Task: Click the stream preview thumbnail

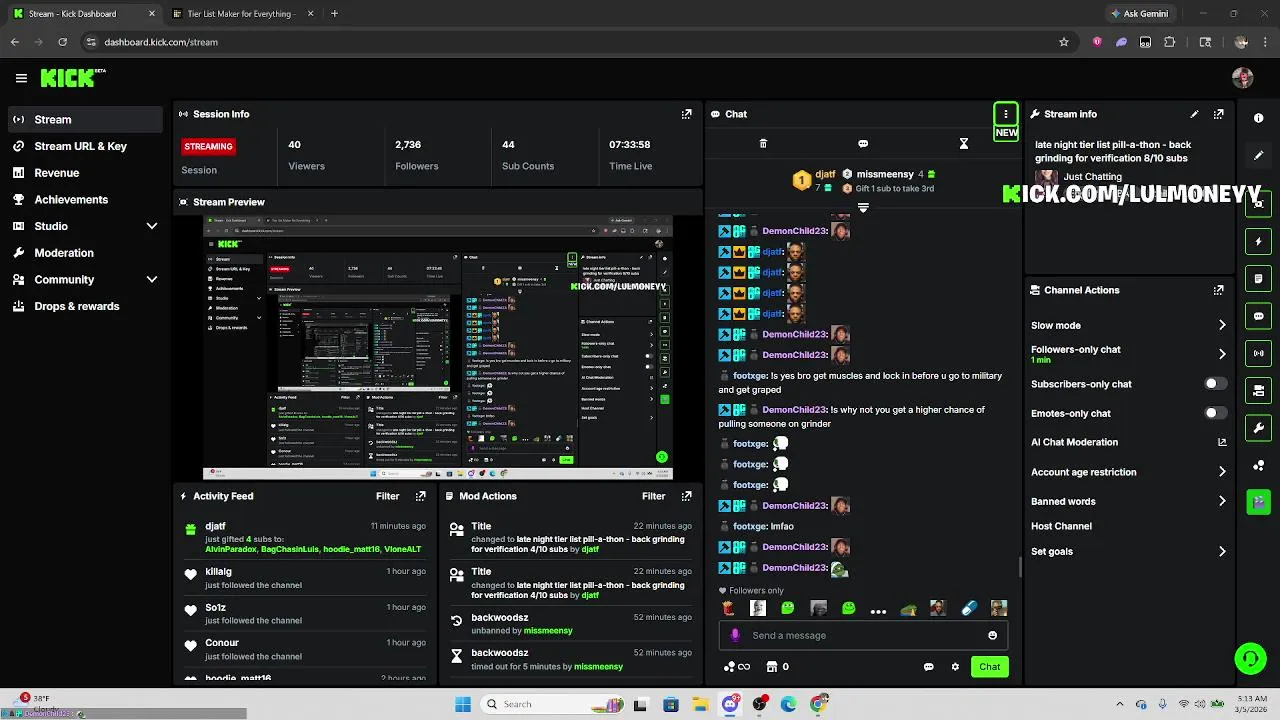Action: tap(437, 348)
